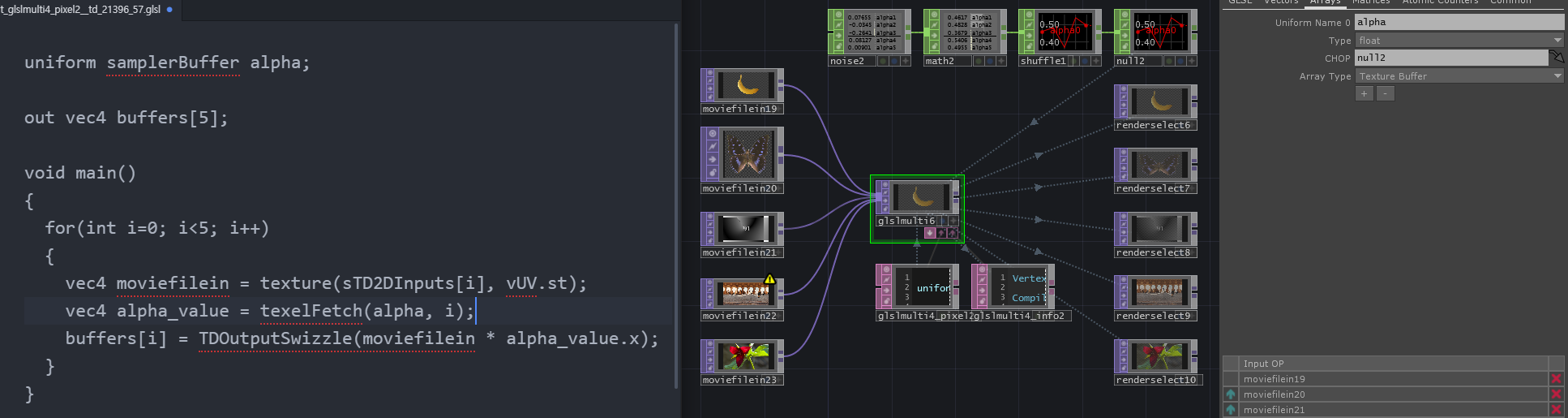Toggle bypass flag on noise2 node
1568x418 pixels.
(838, 36)
